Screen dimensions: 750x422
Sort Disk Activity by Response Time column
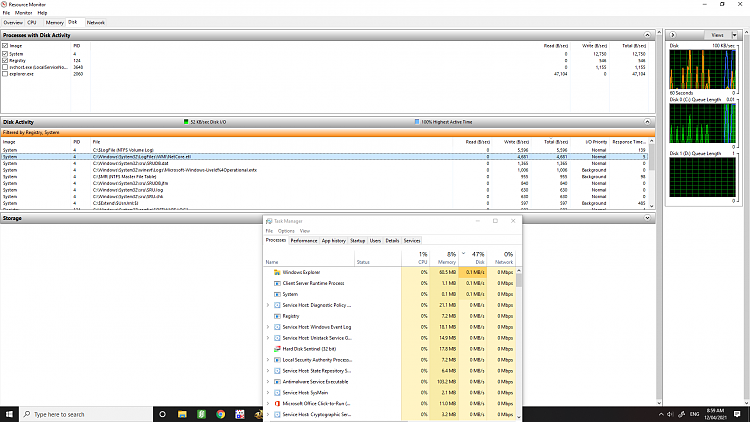tap(628, 142)
